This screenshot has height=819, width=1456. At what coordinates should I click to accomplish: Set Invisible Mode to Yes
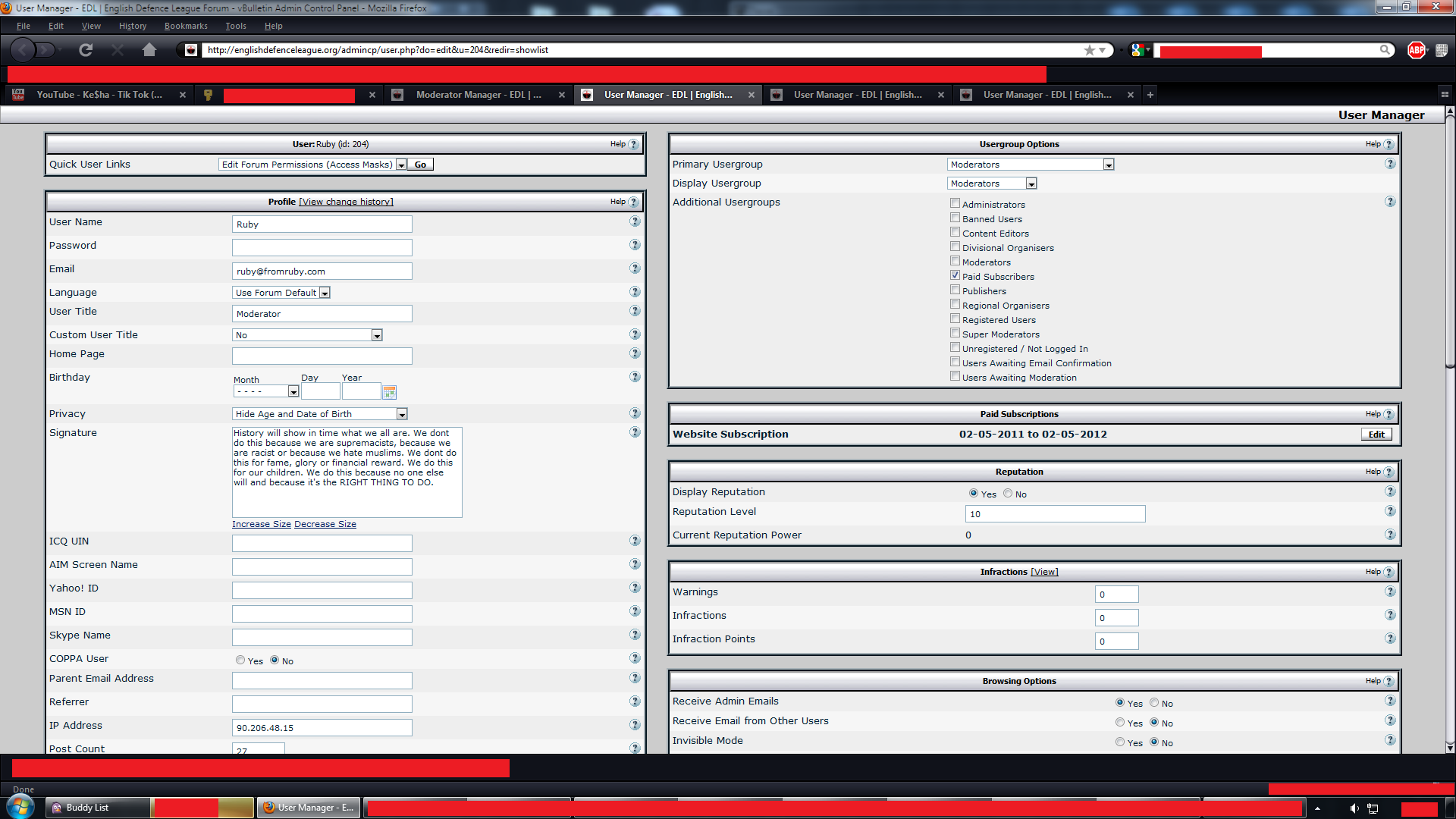click(1120, 742)
